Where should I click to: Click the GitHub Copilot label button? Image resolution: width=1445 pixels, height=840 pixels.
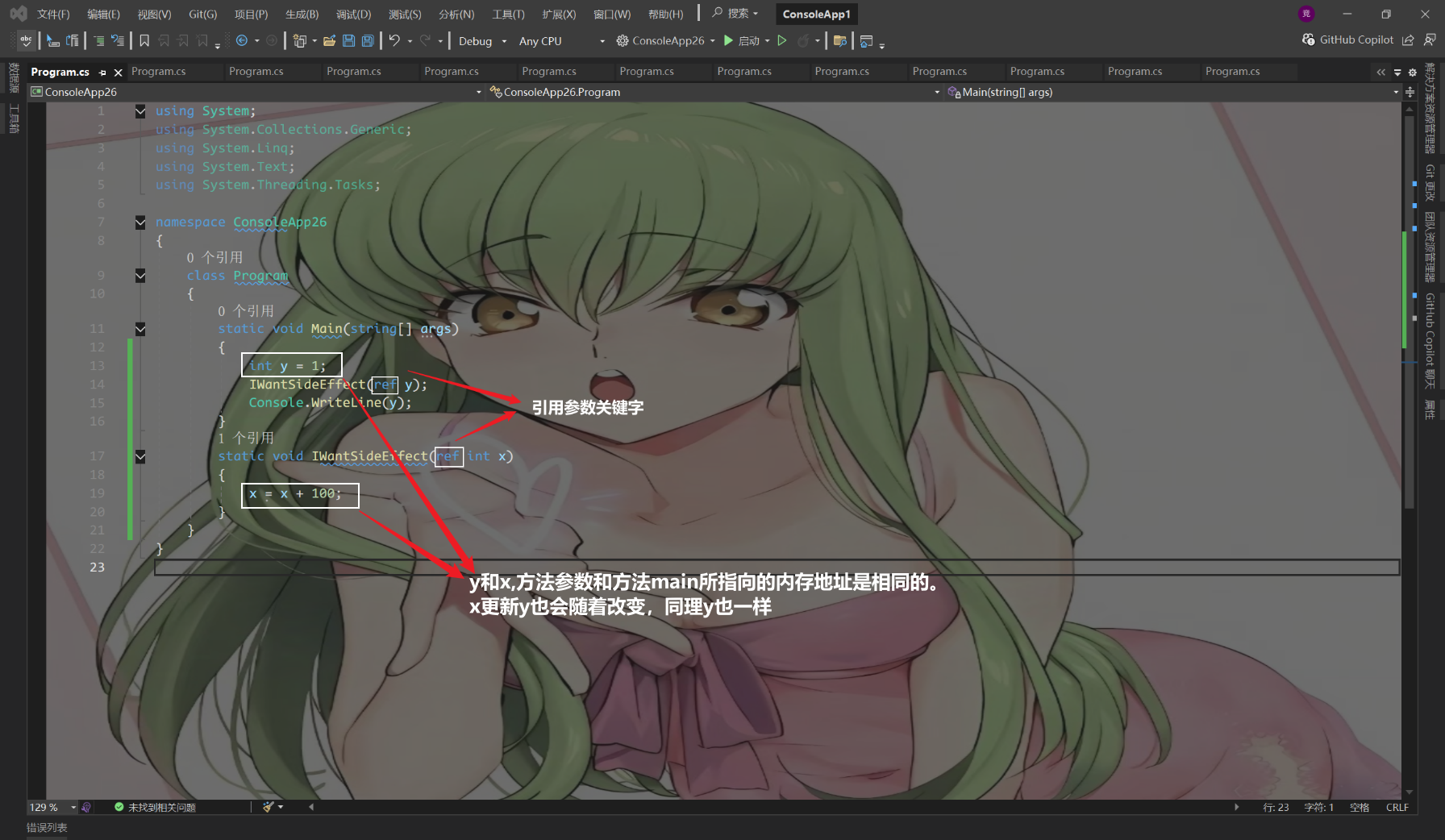pos(1356,40)
